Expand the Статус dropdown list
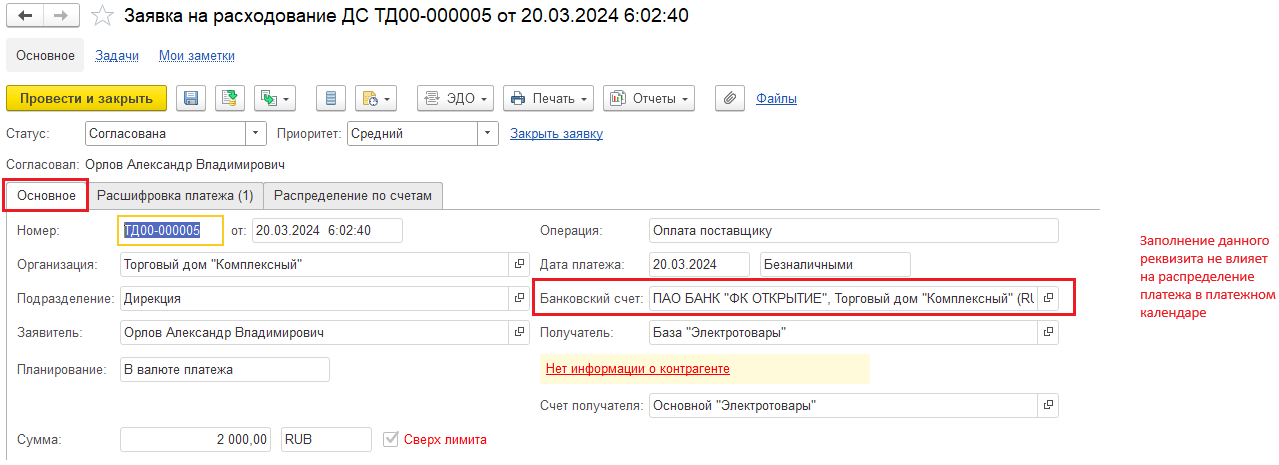 coord(256,133)
